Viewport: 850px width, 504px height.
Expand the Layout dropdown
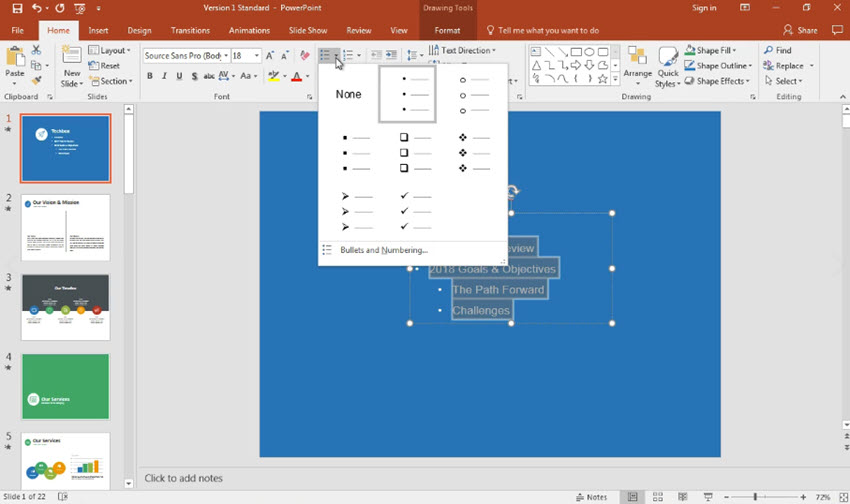pos(110,50)
